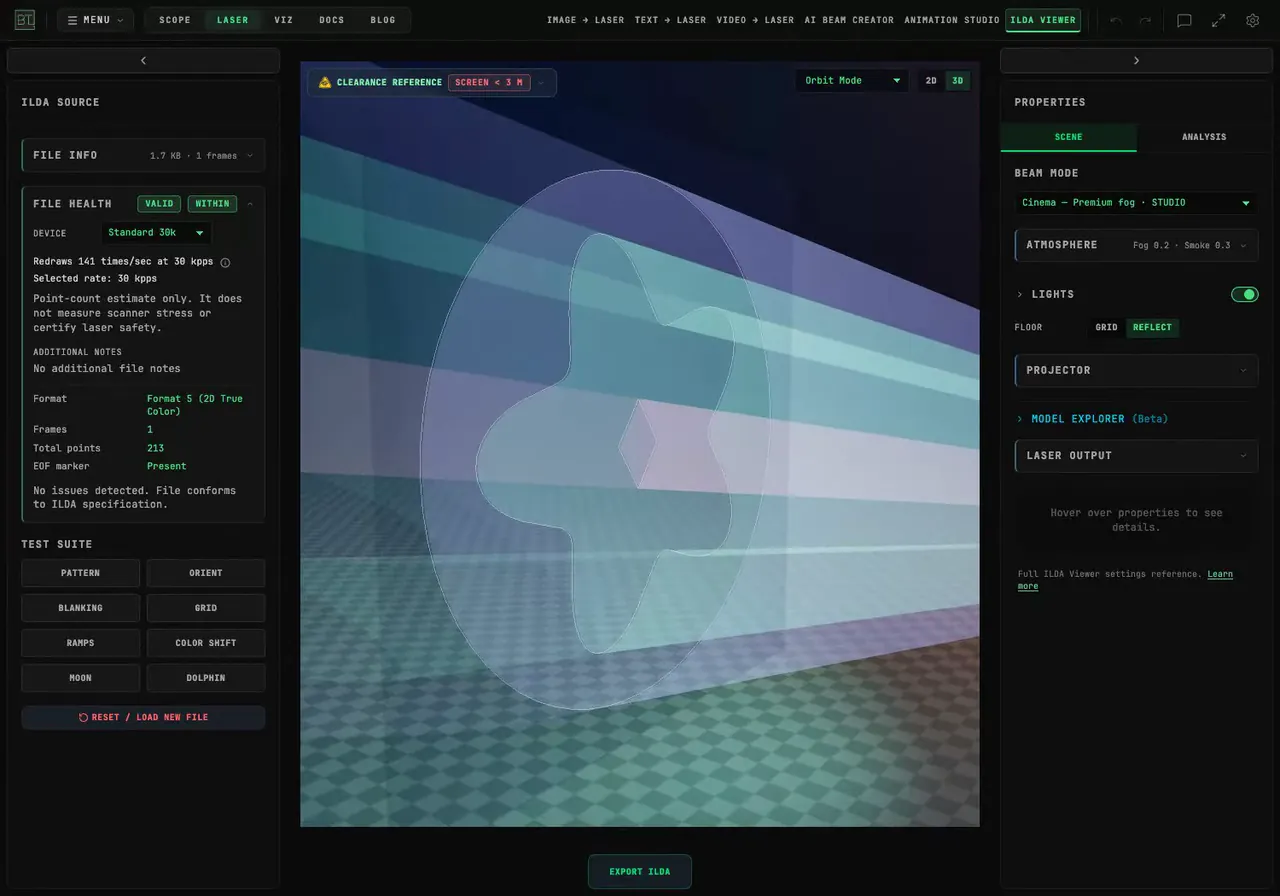Viewport: 1280px width, 896px height.
Task: Expand the Atmosphere section
Action: coord(1136,245)
